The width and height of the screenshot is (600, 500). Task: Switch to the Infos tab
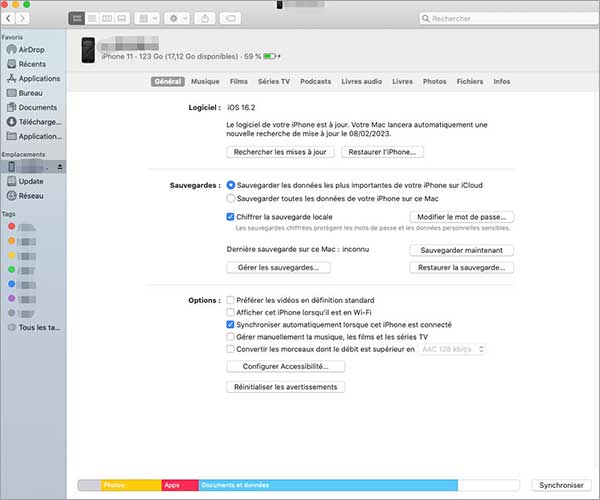pos(502,81)
